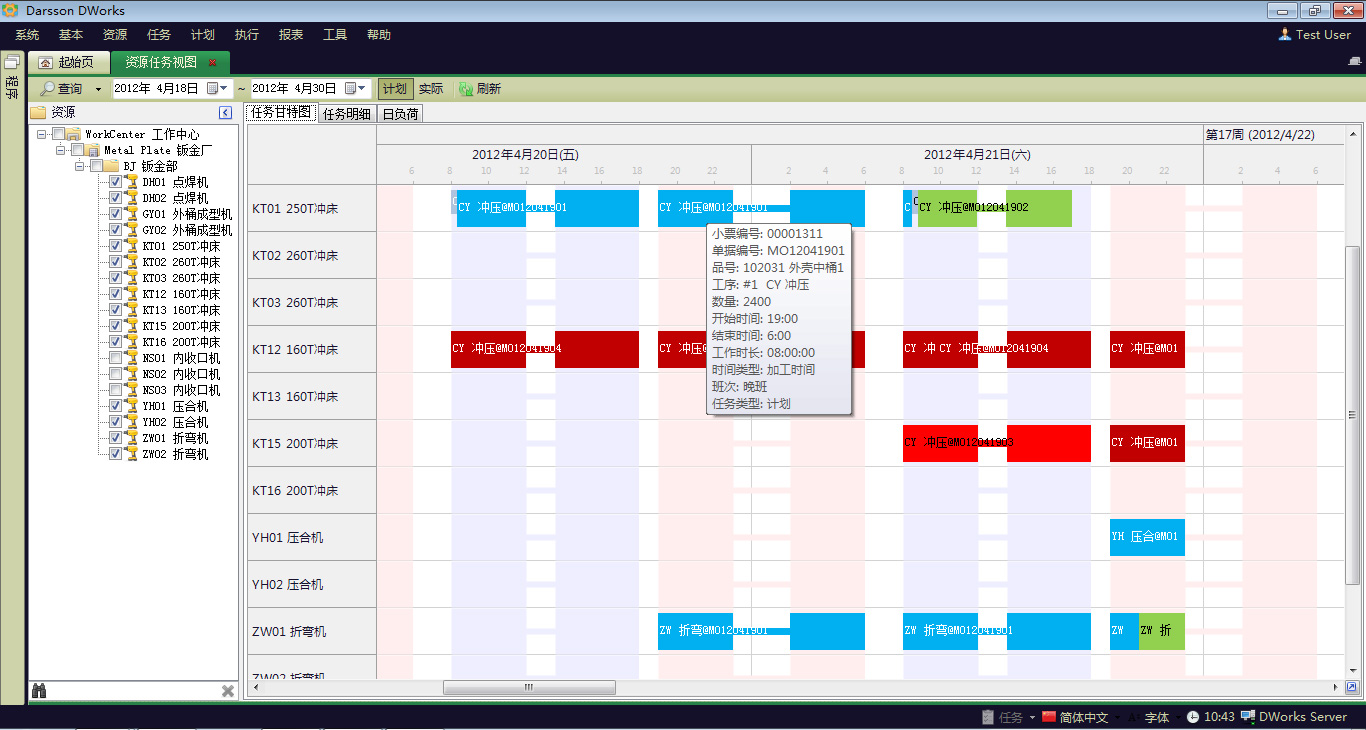
Task: Toggle the YH01 压合机 checkbox
Action: (114, 406)
